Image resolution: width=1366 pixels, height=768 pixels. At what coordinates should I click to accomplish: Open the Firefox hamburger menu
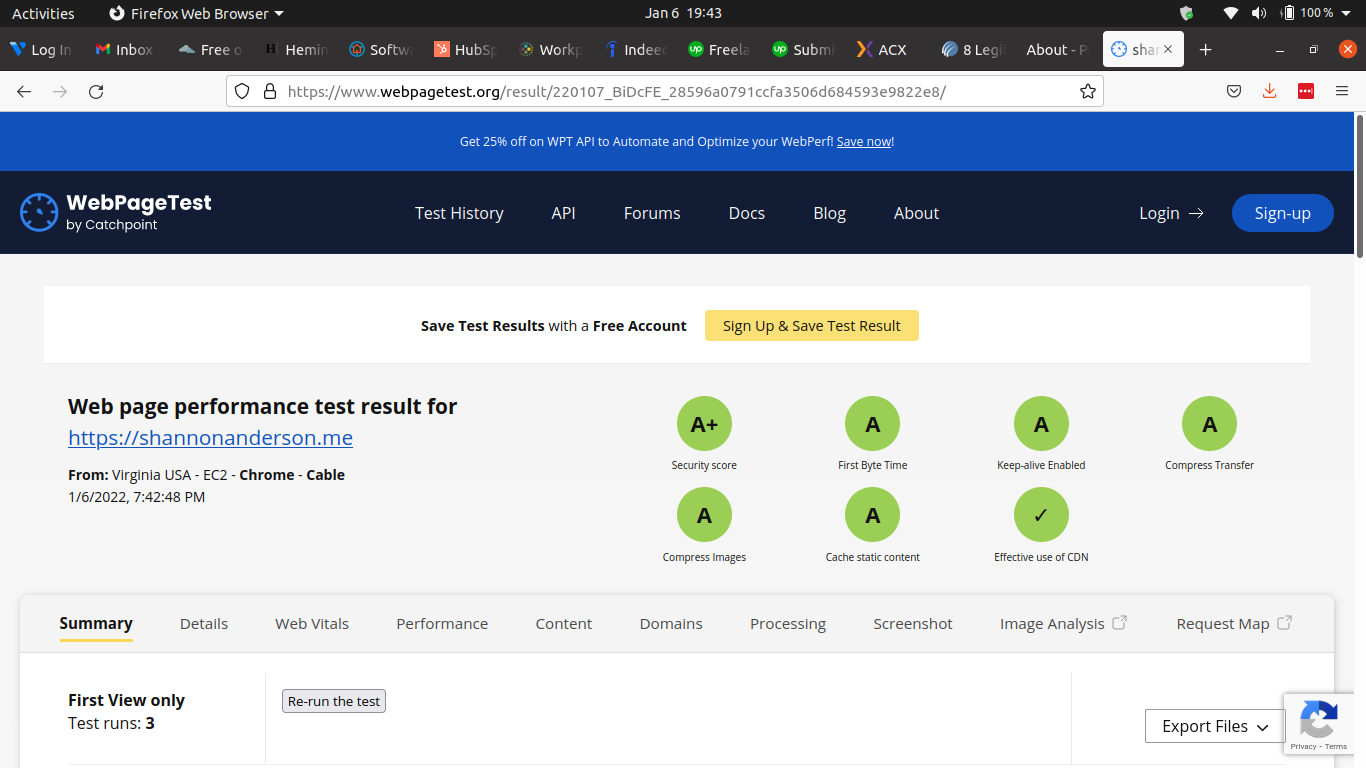click(1342, 91)
